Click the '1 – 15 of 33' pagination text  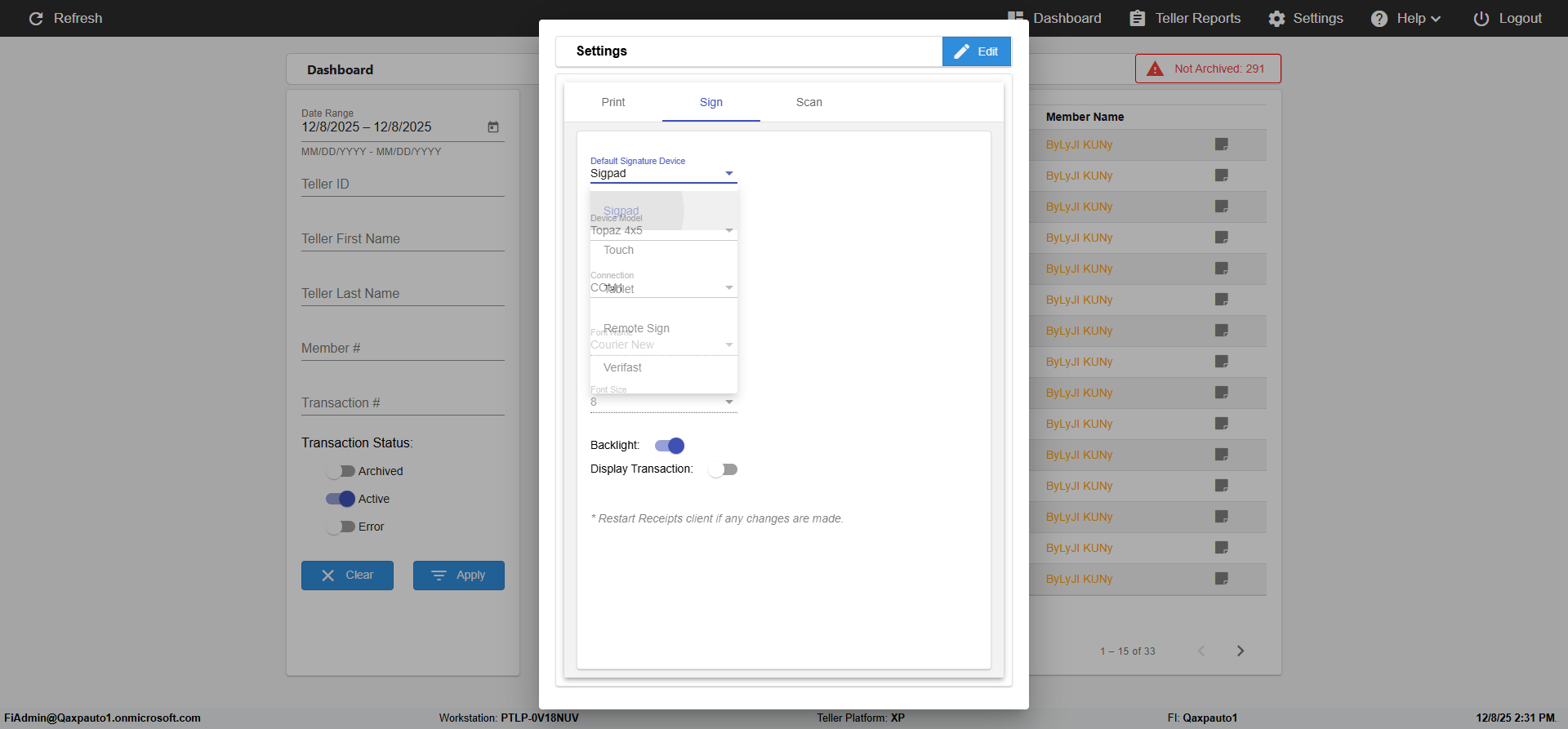1128,651
